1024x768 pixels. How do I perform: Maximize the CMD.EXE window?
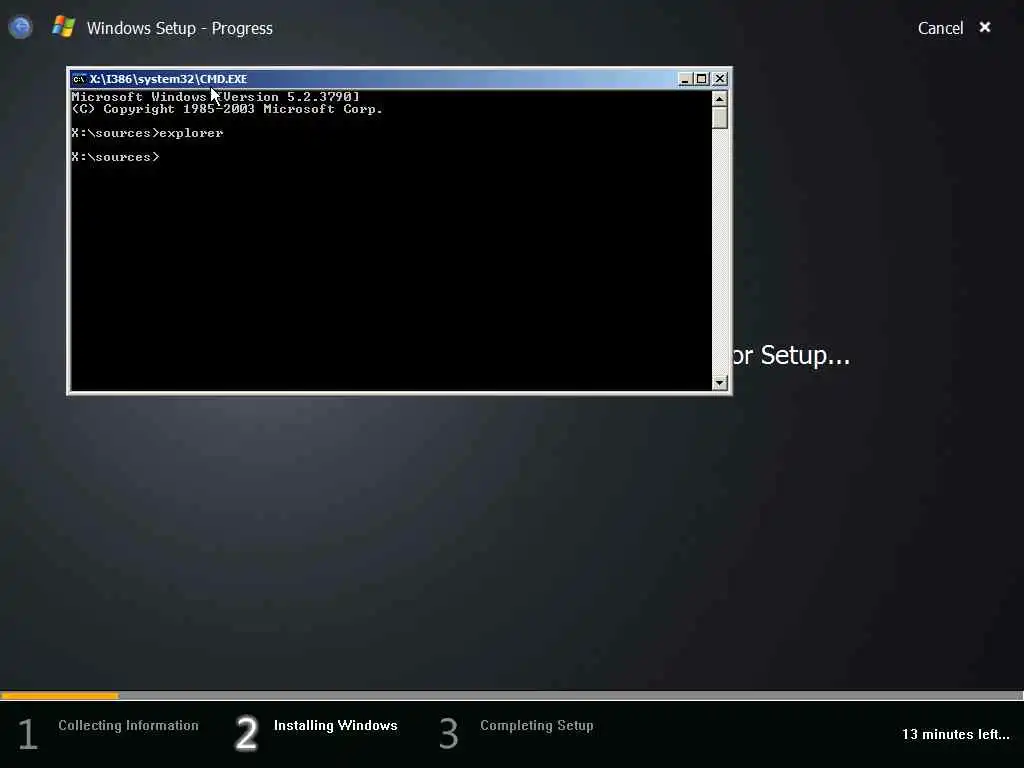point(701,79)
